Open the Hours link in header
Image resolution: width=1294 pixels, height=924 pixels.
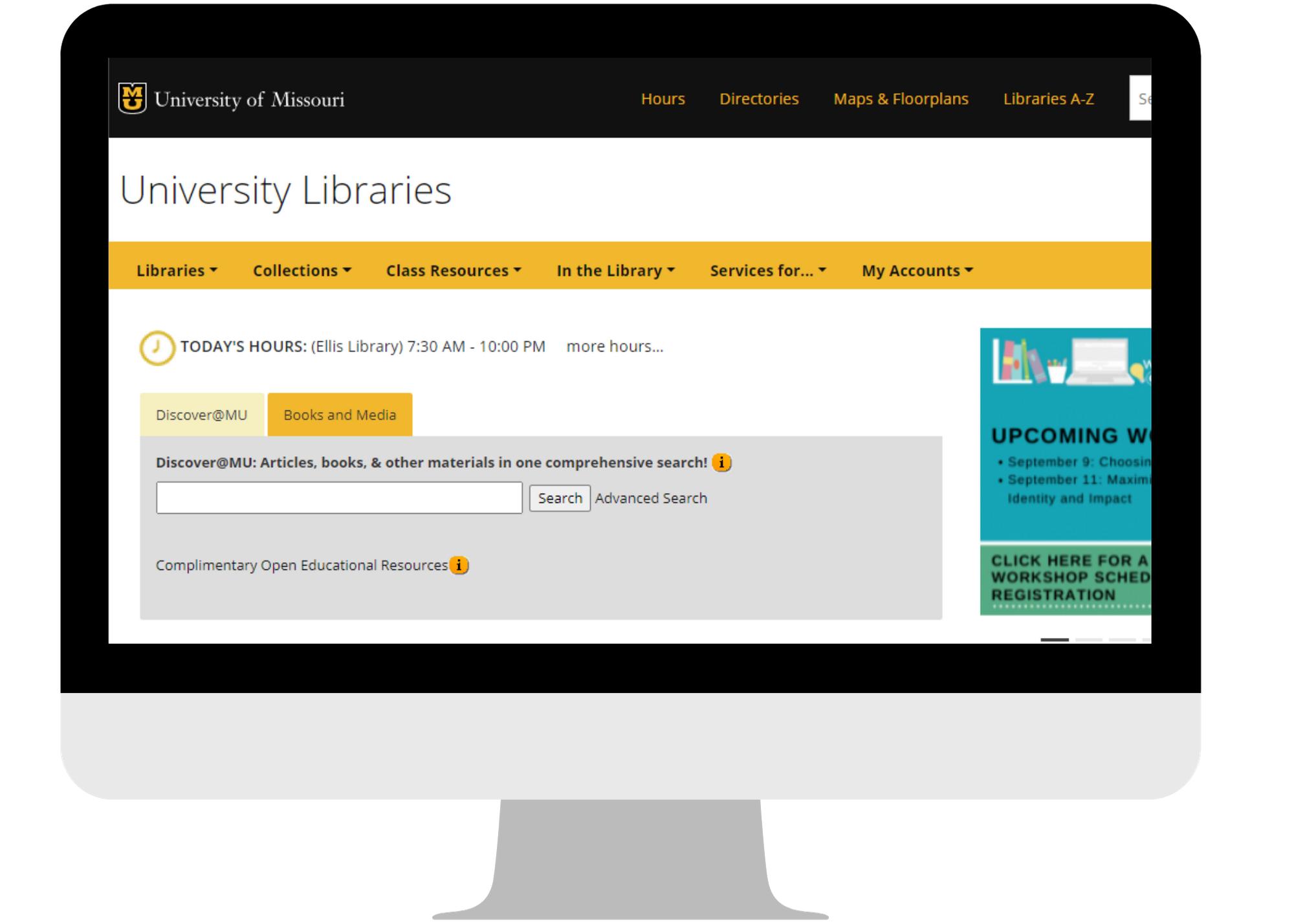(x=663, y=99)
